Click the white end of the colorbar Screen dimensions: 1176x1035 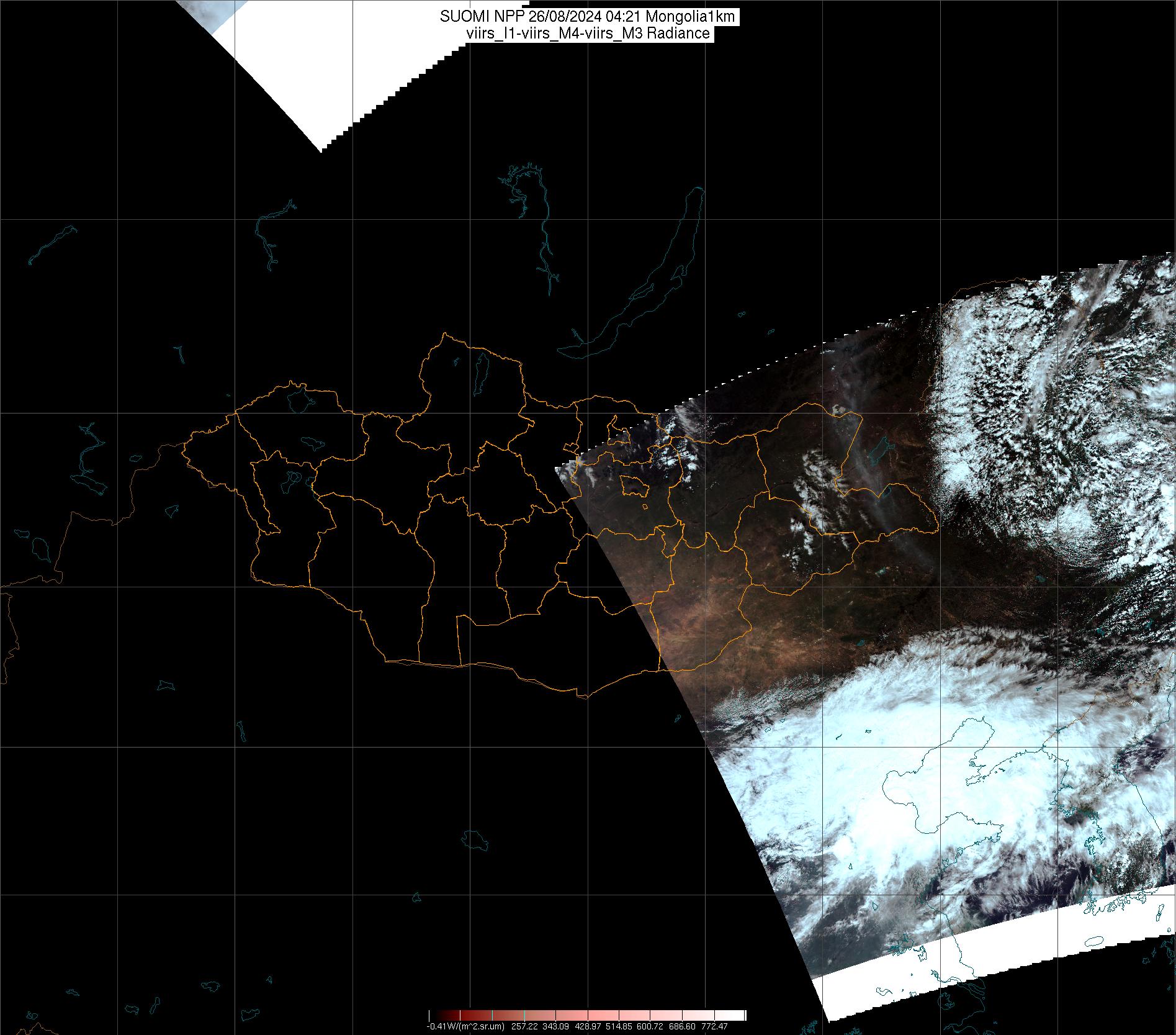(x=738, y=1015)
